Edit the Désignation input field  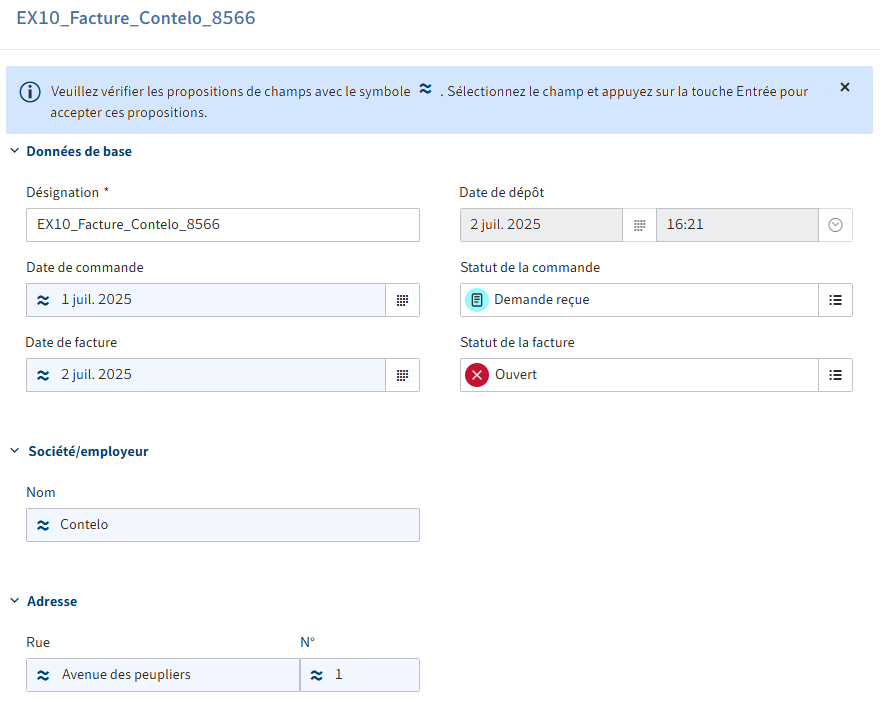coord(223,225)
